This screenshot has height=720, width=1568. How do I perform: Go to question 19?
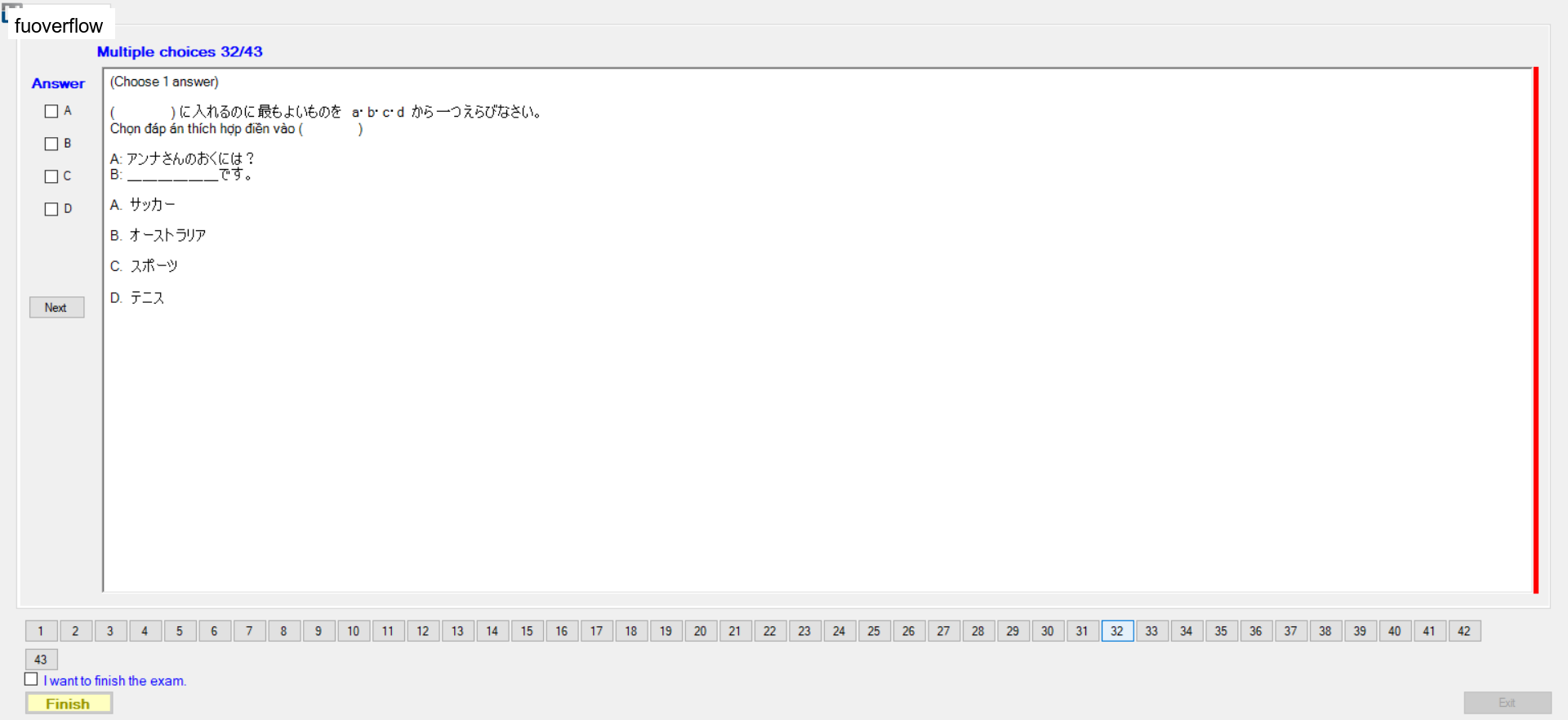[x=666, y=631]
